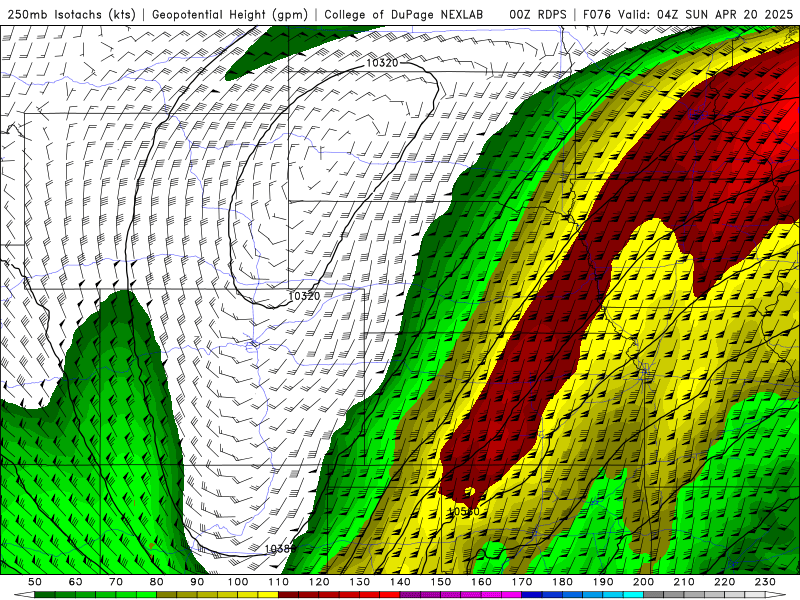Click the '250mb Isotachs (kts)' title text
Screen dimensions: 800x600
[71, 14]
